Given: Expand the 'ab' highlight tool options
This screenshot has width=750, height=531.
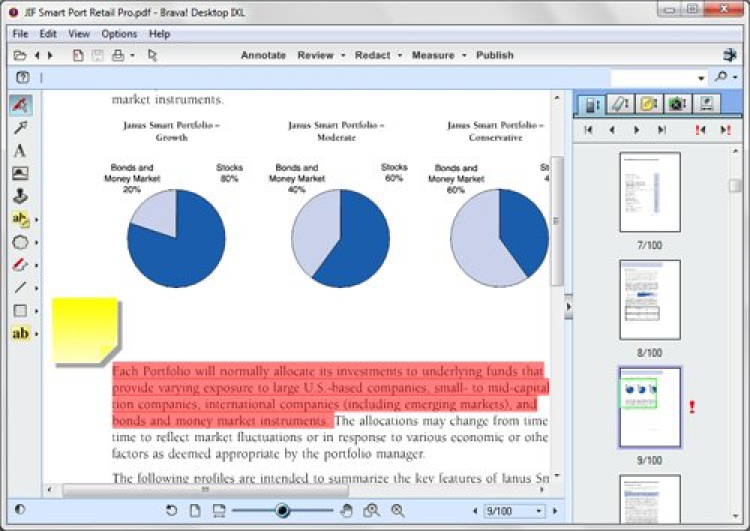Looking at the screenshot, I should (x=36, y=334).
